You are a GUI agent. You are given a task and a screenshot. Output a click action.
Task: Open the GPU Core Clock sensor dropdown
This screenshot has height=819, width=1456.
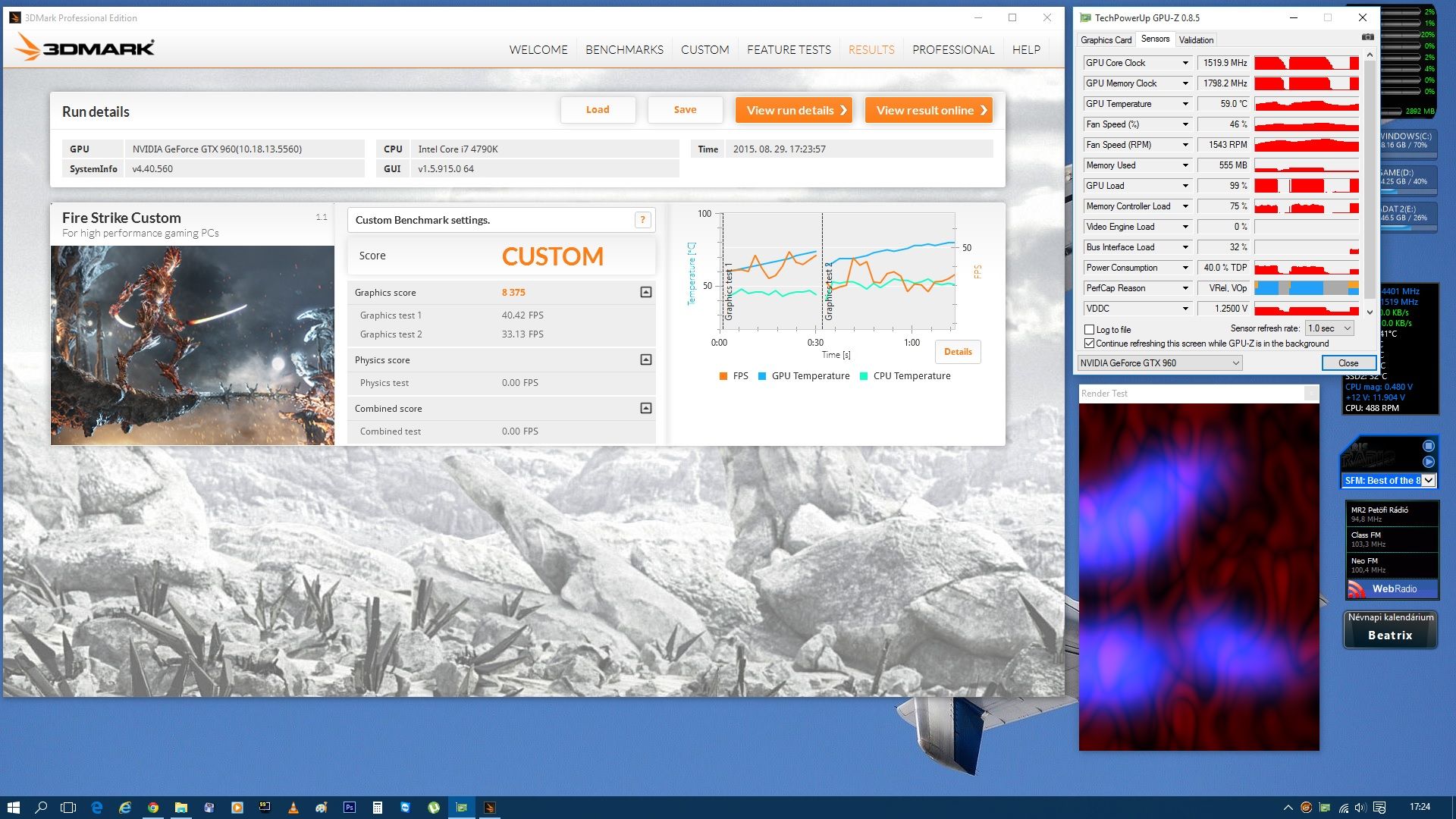point(1185,63)
